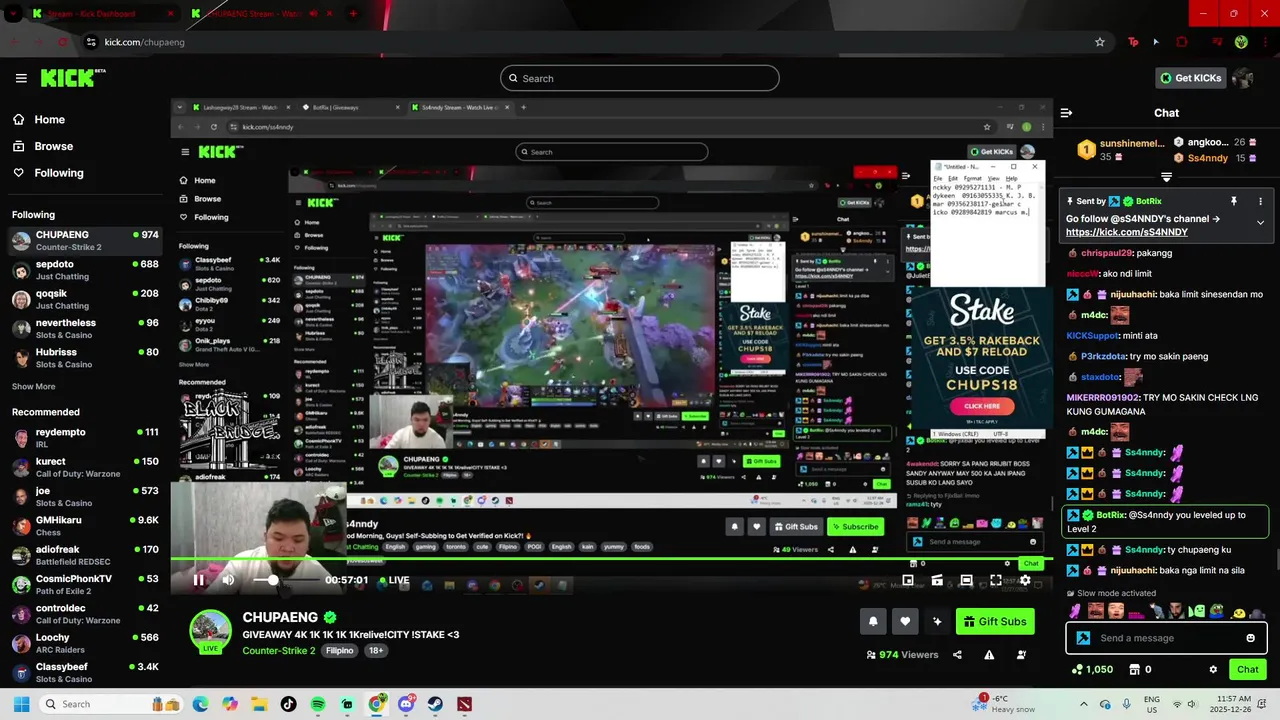Open sepdoto channel in Following list
This screenshot has width=1280, height=720.
click(x=85, y=270)
